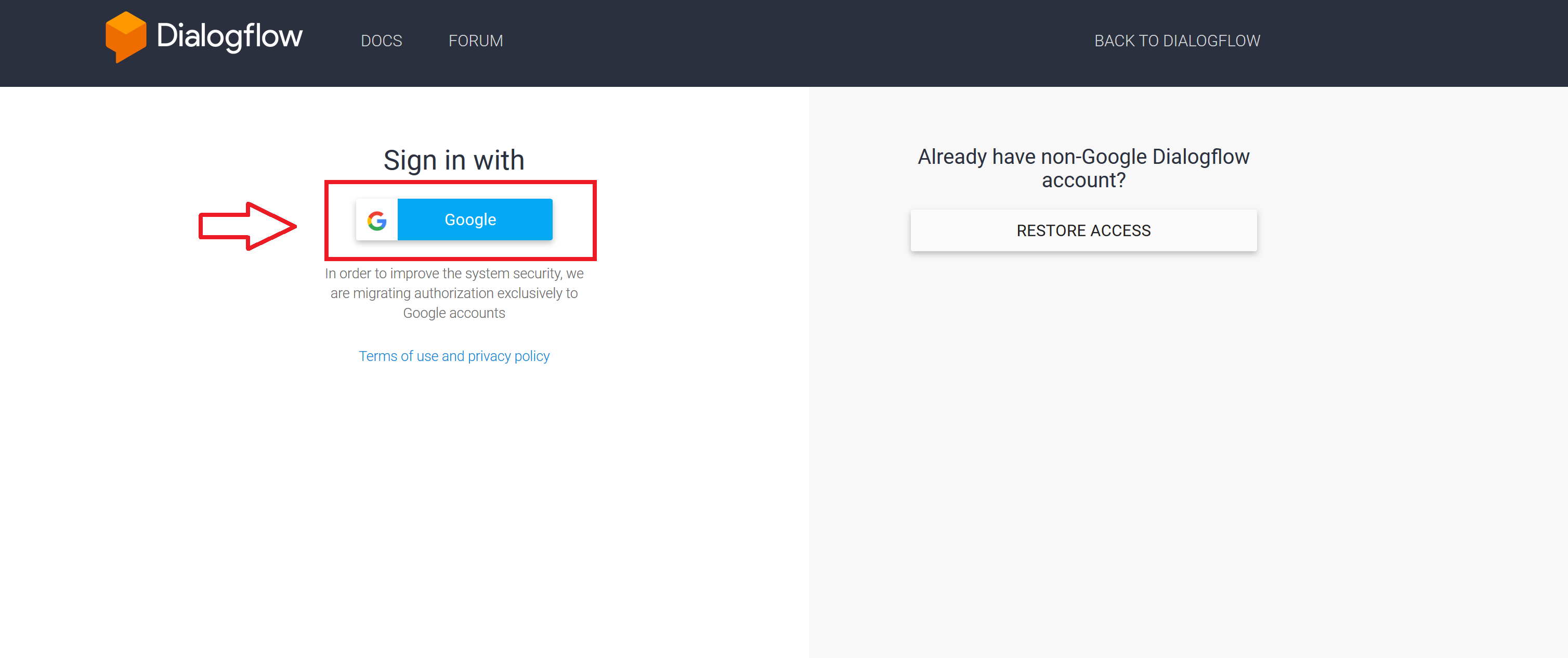
Task: Click the Dialogflow wordmark text in header
Action: click(x=229, y=36)
